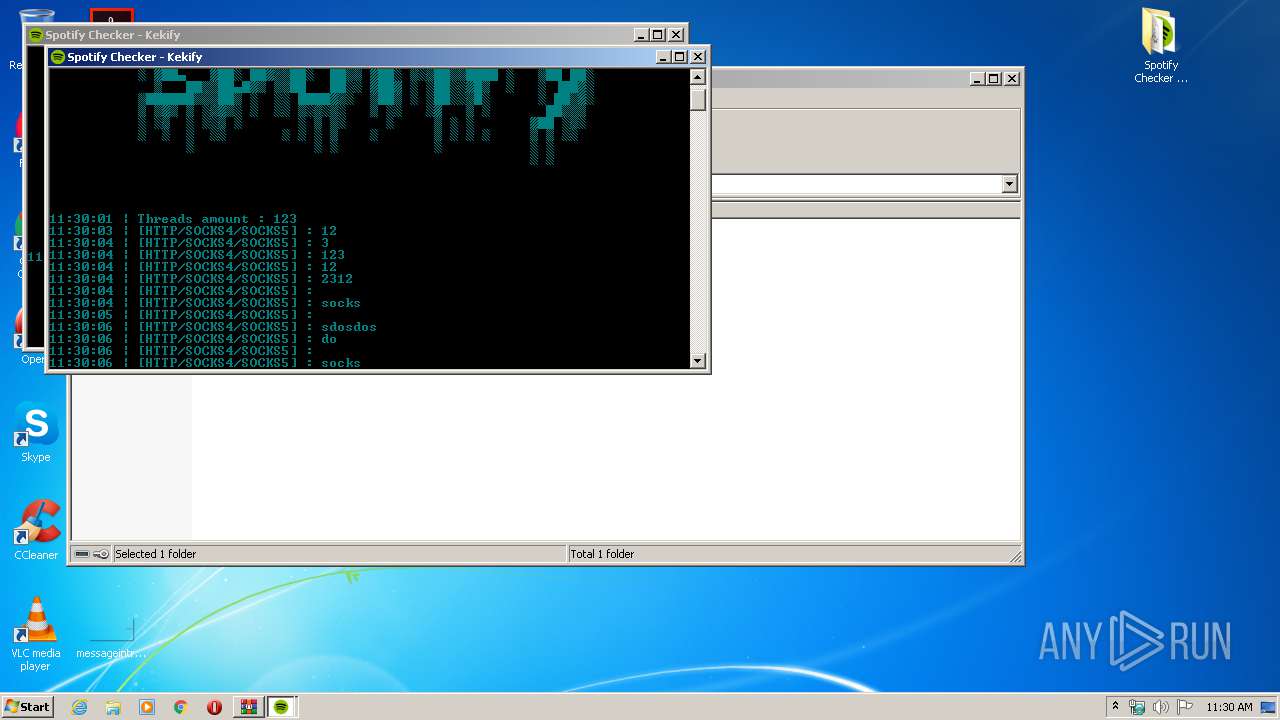This screenshot has width=1280, height=720.
Task: Click 'Selected 1 folder' status text
Action: point(156,554)
